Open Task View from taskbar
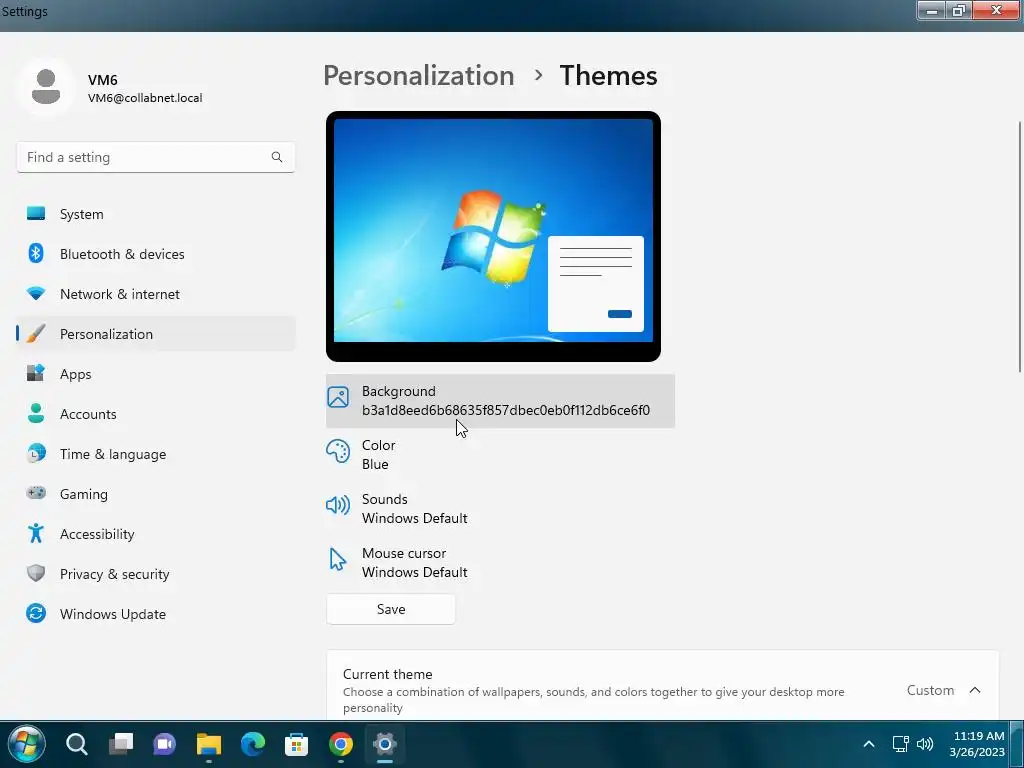This screenshot has width=1024, height=768. click(x=121, y=744)
